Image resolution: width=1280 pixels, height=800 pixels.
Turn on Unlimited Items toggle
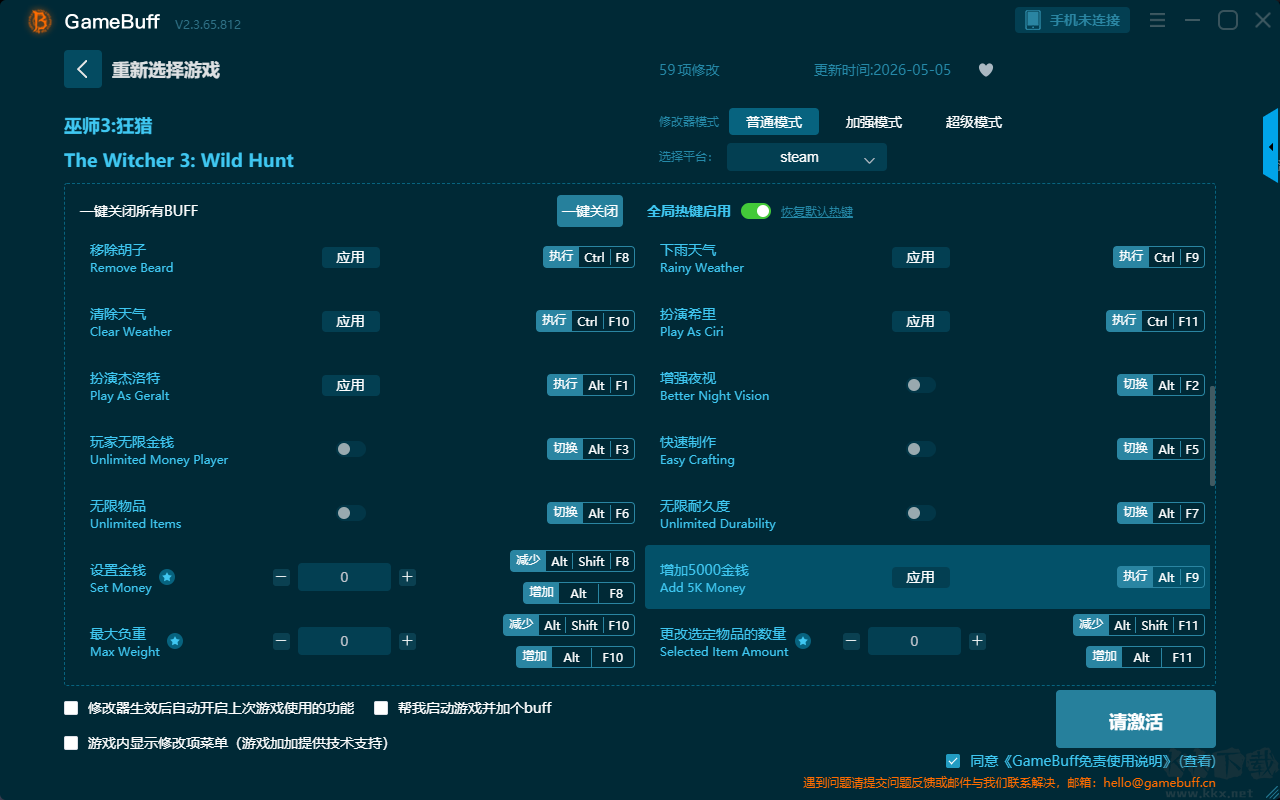(351, 513)
